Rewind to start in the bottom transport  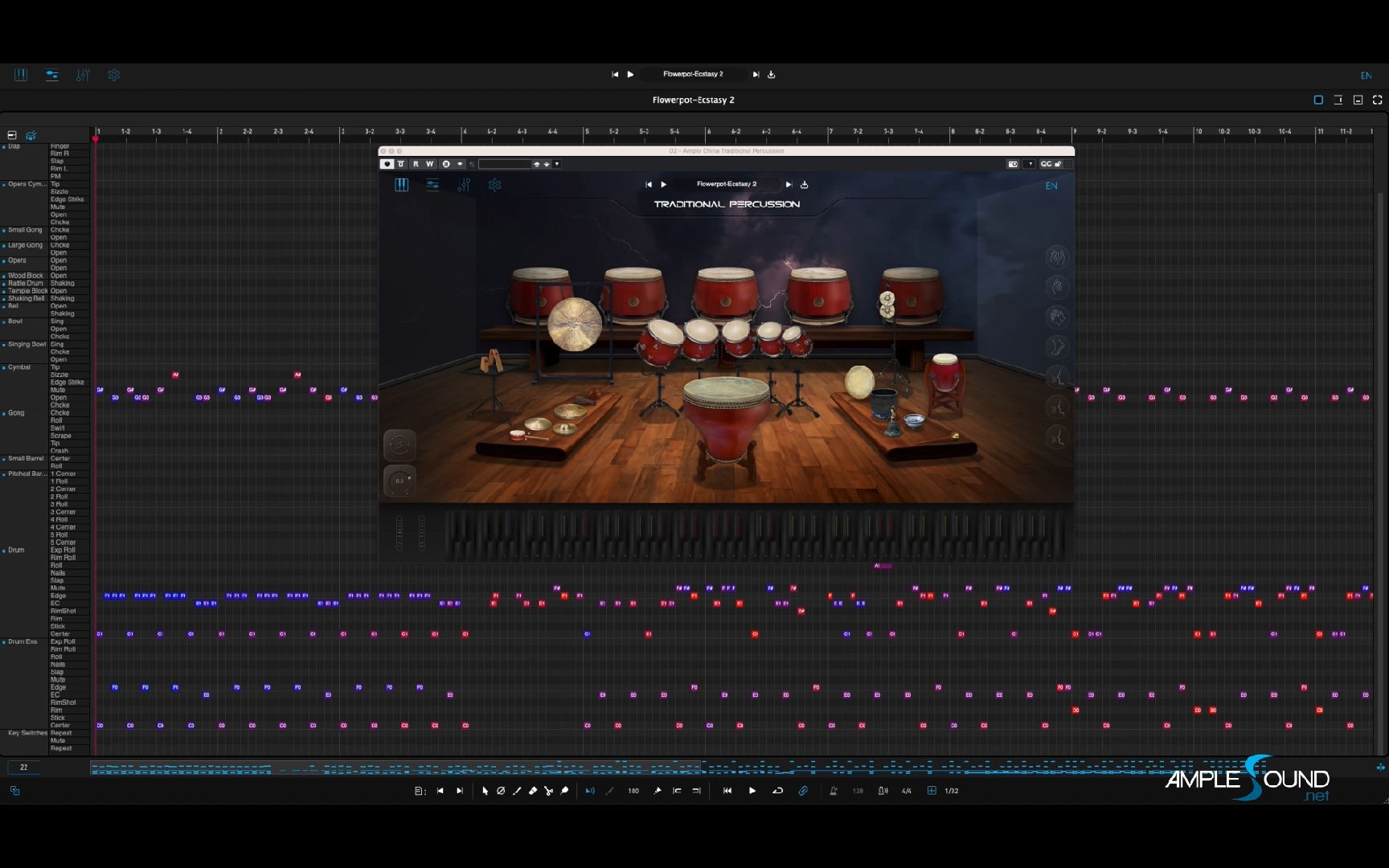pyautogui.click(x=727, y=791)
